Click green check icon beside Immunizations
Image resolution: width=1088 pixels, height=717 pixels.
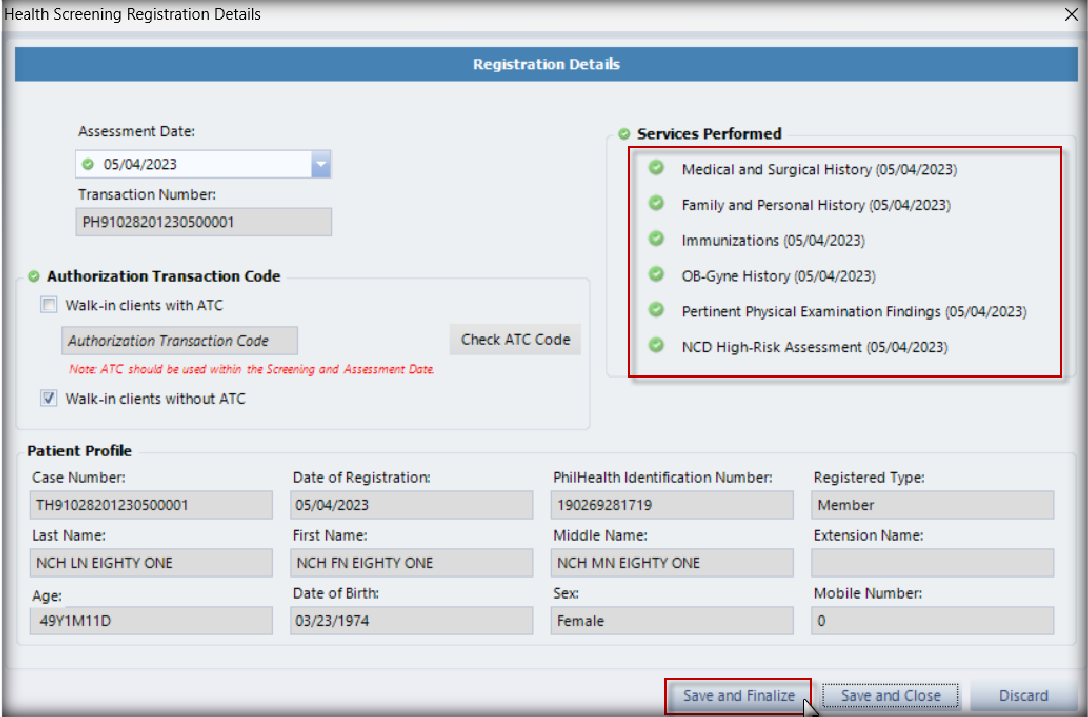[656, 239]
